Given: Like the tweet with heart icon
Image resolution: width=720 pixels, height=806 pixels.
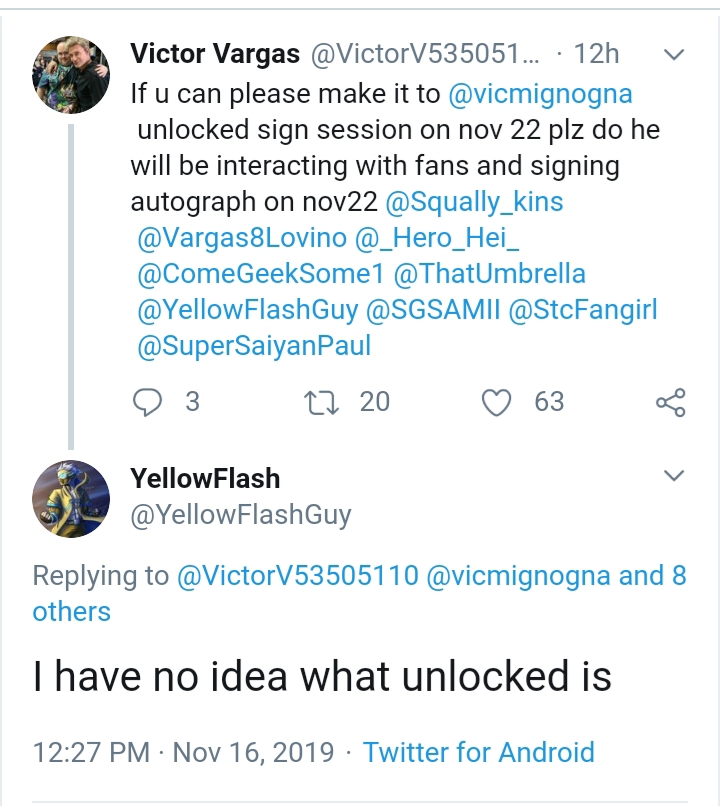Looking at the screenshot, I should (496, 402).
